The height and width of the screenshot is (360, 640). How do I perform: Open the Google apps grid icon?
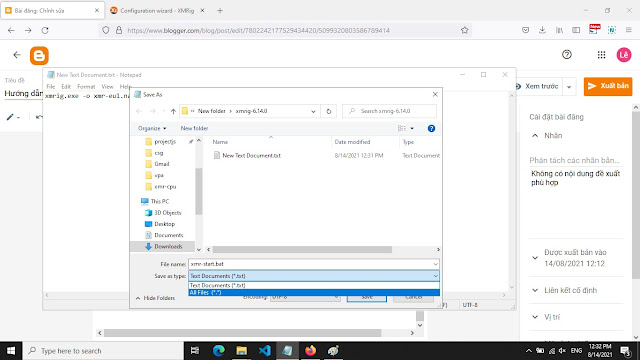601,55
